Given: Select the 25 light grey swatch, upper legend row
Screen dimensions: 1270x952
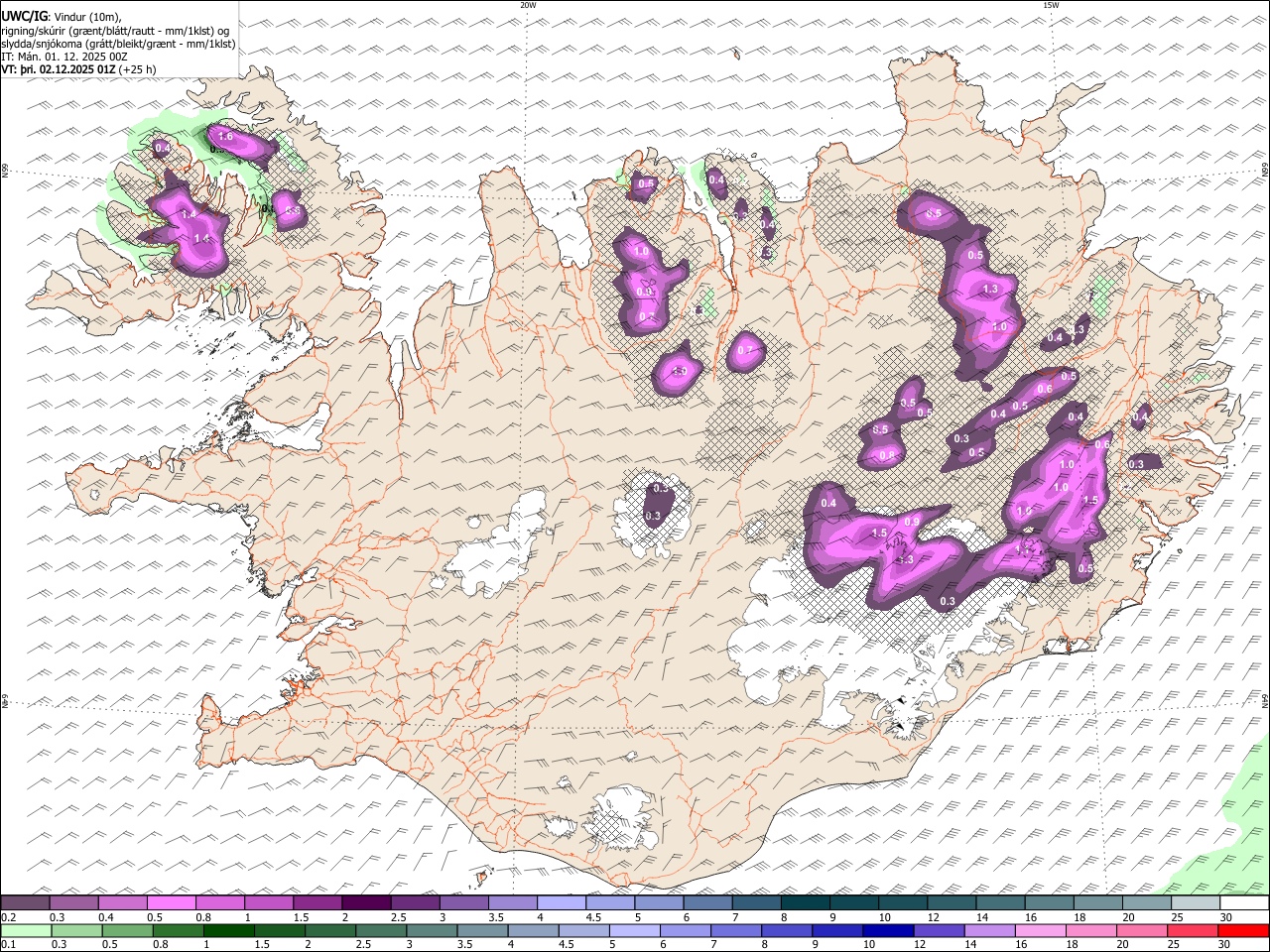Looking at the screenshot, I should [x=1197, y=903].
